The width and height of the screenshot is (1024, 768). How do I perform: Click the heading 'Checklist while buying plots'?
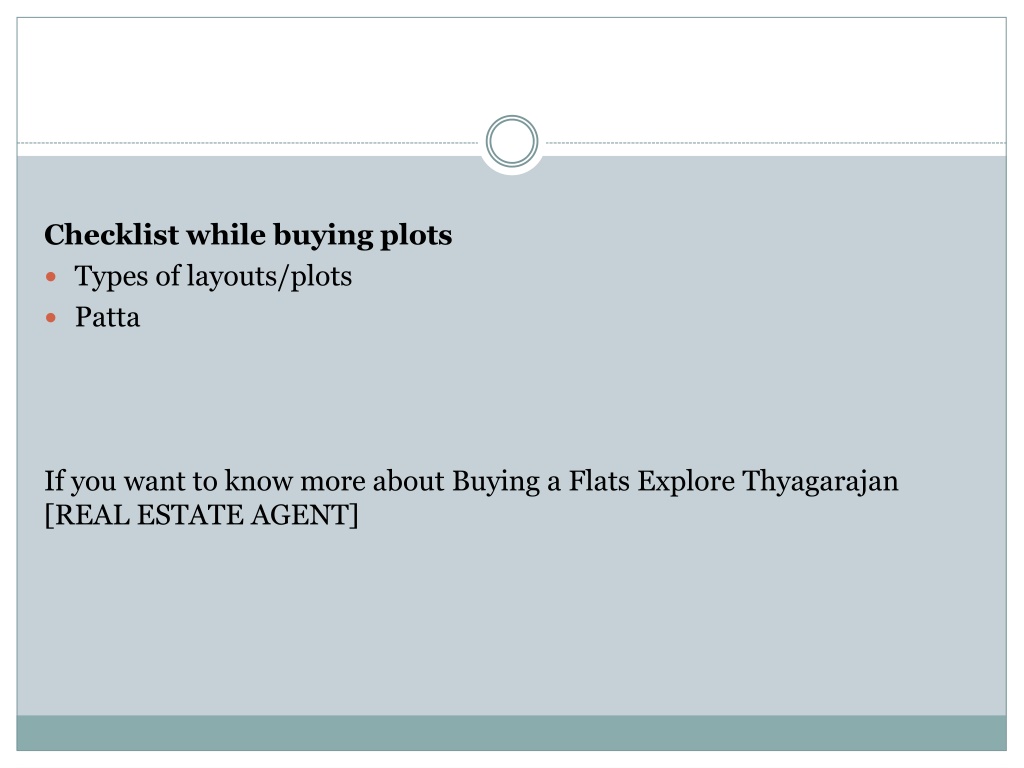248,235
